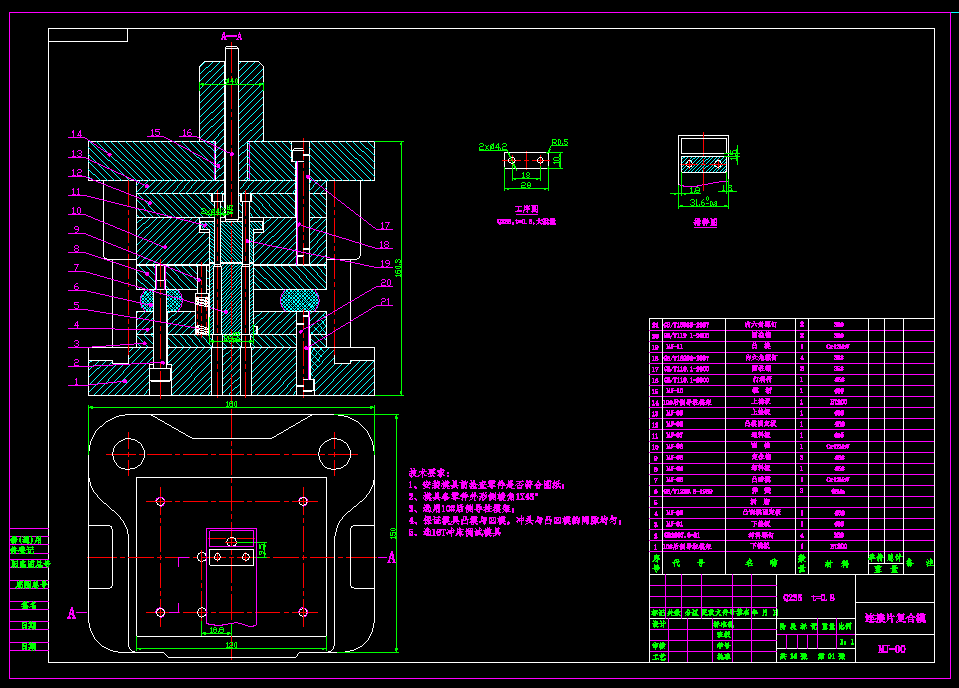This screenshot has height=688, width=959.
Task: Select part number 12 in section view
Action: 76,173
